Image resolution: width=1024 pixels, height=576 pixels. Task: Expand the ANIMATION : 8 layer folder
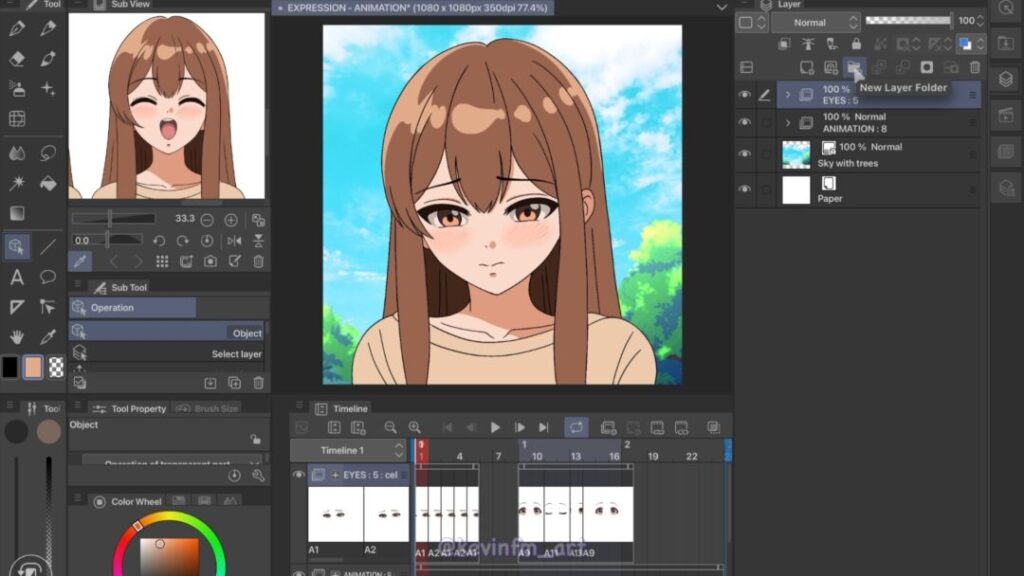[787, 123]
